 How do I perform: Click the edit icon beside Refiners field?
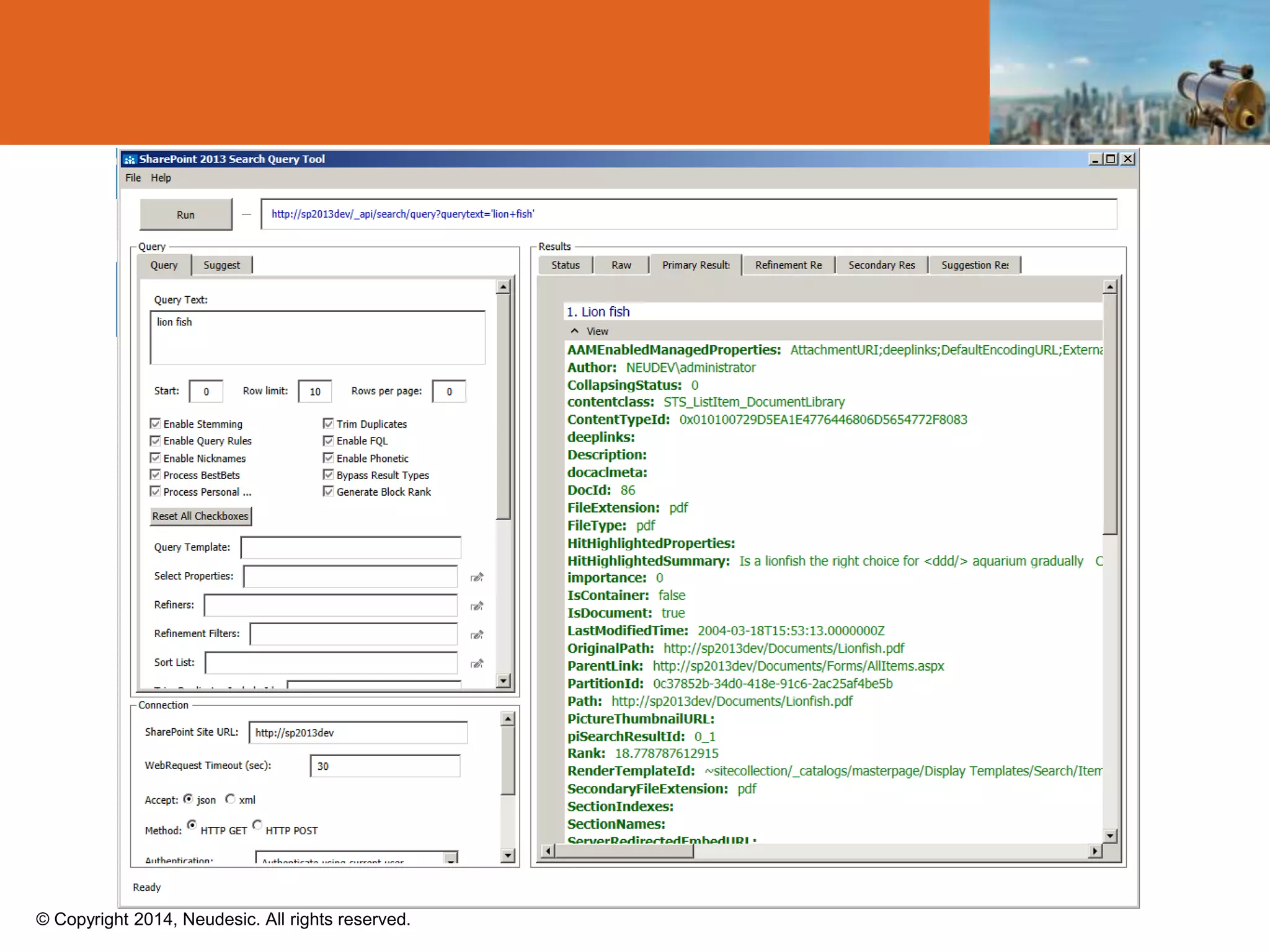pos(476,606)
